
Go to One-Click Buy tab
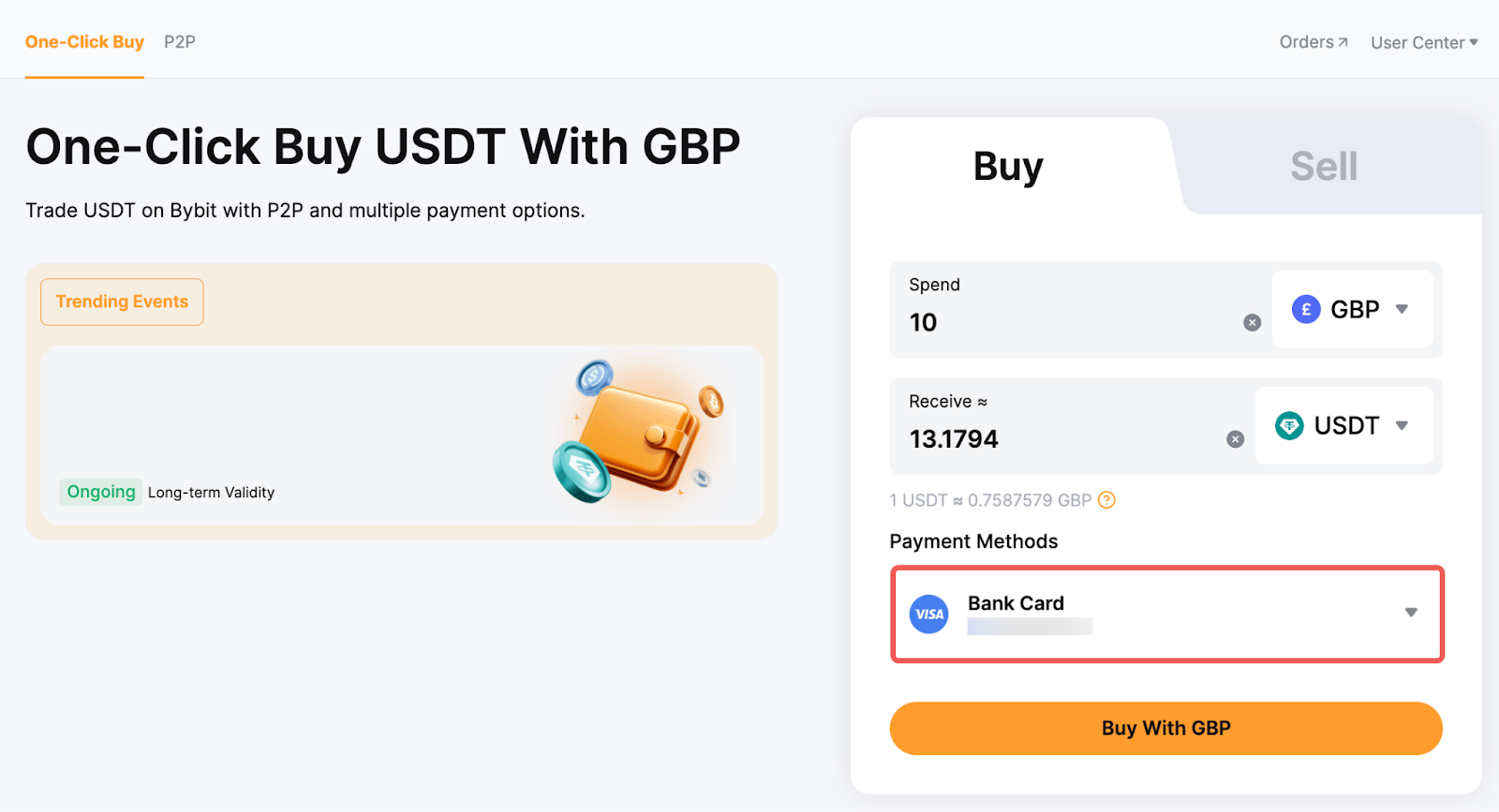click(x=84, y=42)
